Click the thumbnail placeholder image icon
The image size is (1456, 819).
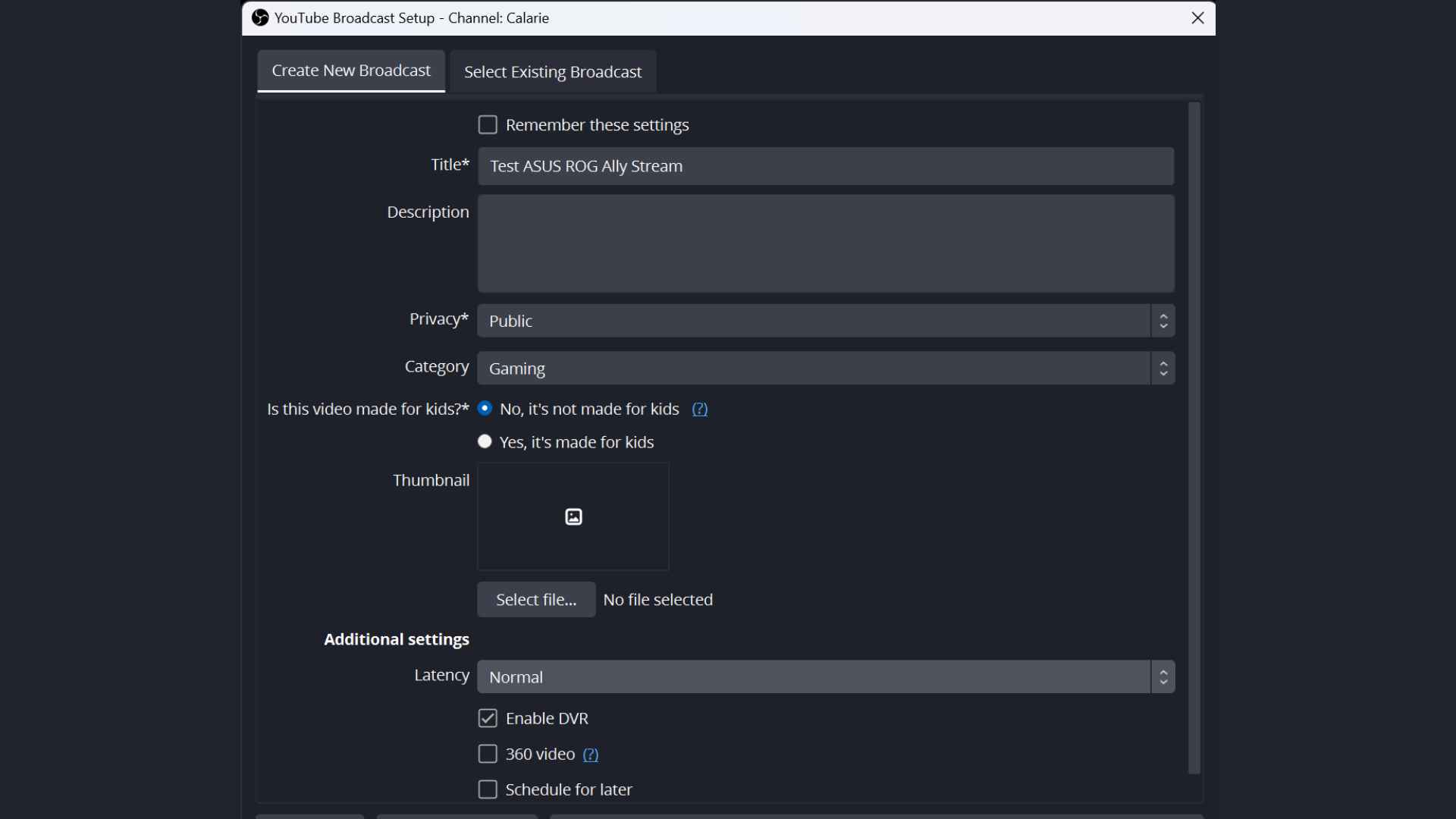(573, 516)
